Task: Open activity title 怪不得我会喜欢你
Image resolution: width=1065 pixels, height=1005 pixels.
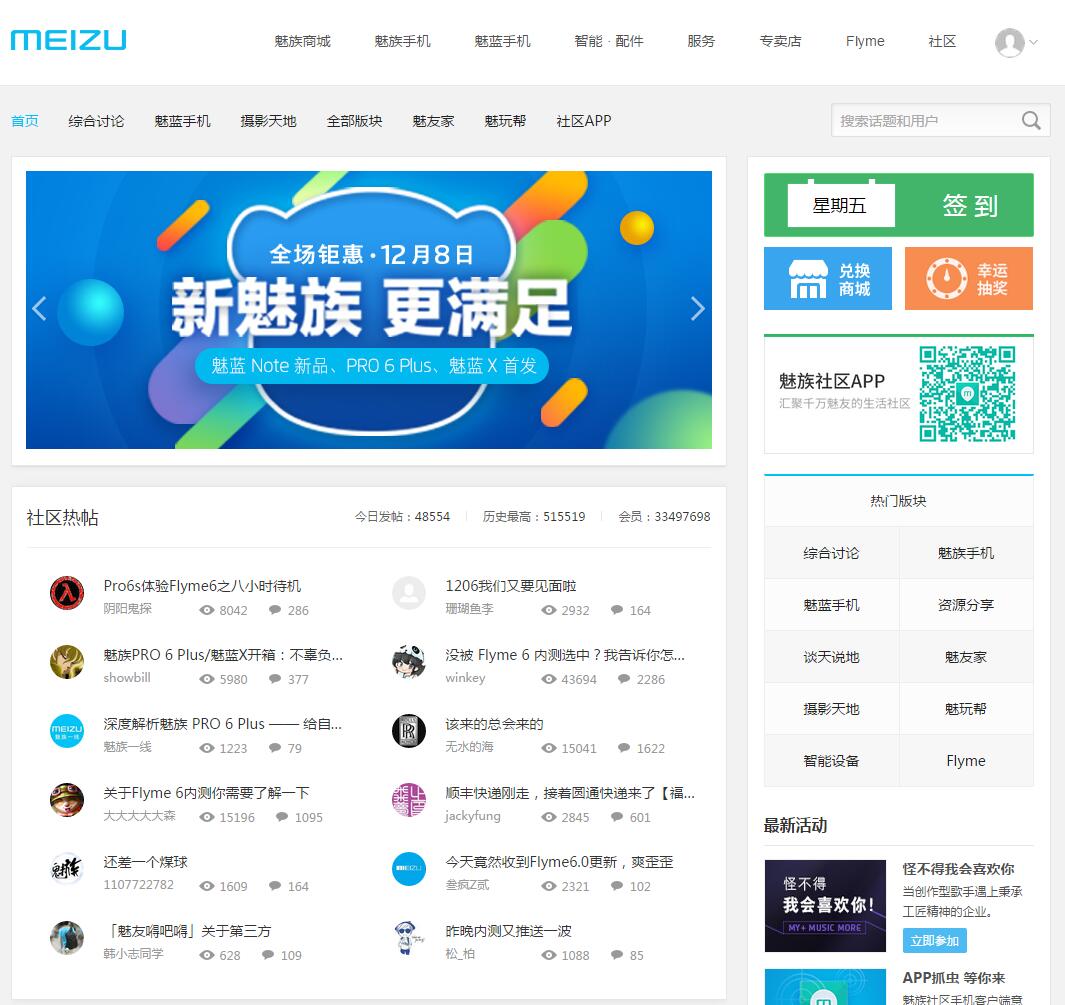Action: point(958,869)
